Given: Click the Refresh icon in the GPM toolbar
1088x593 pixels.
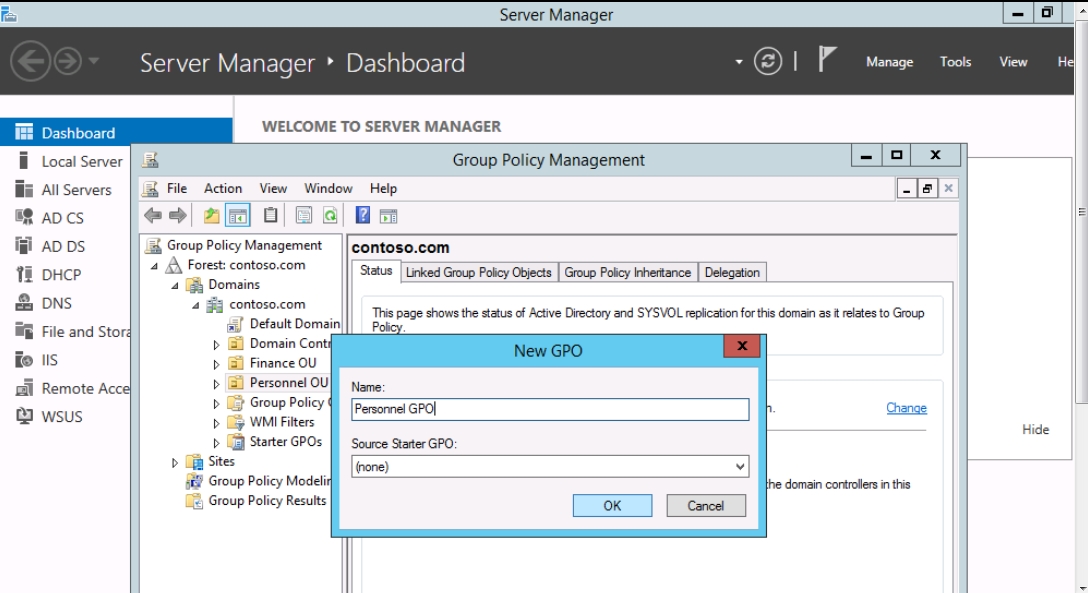Looking at the screenshot, I should (328, 215).
